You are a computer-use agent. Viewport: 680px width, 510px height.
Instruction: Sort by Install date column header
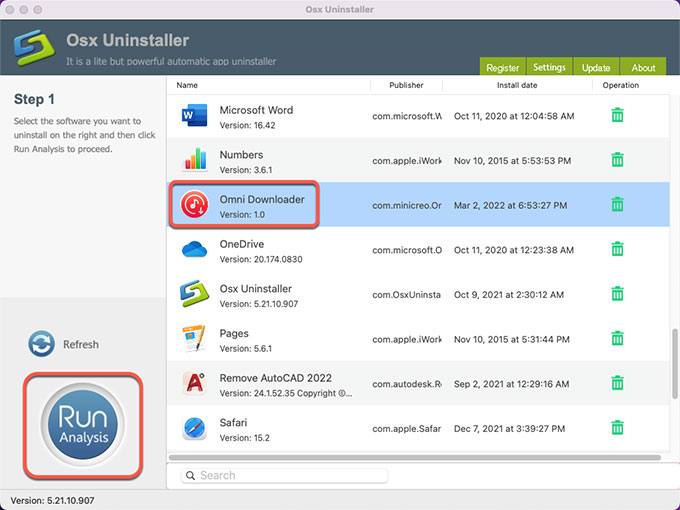tap(517, 85)
